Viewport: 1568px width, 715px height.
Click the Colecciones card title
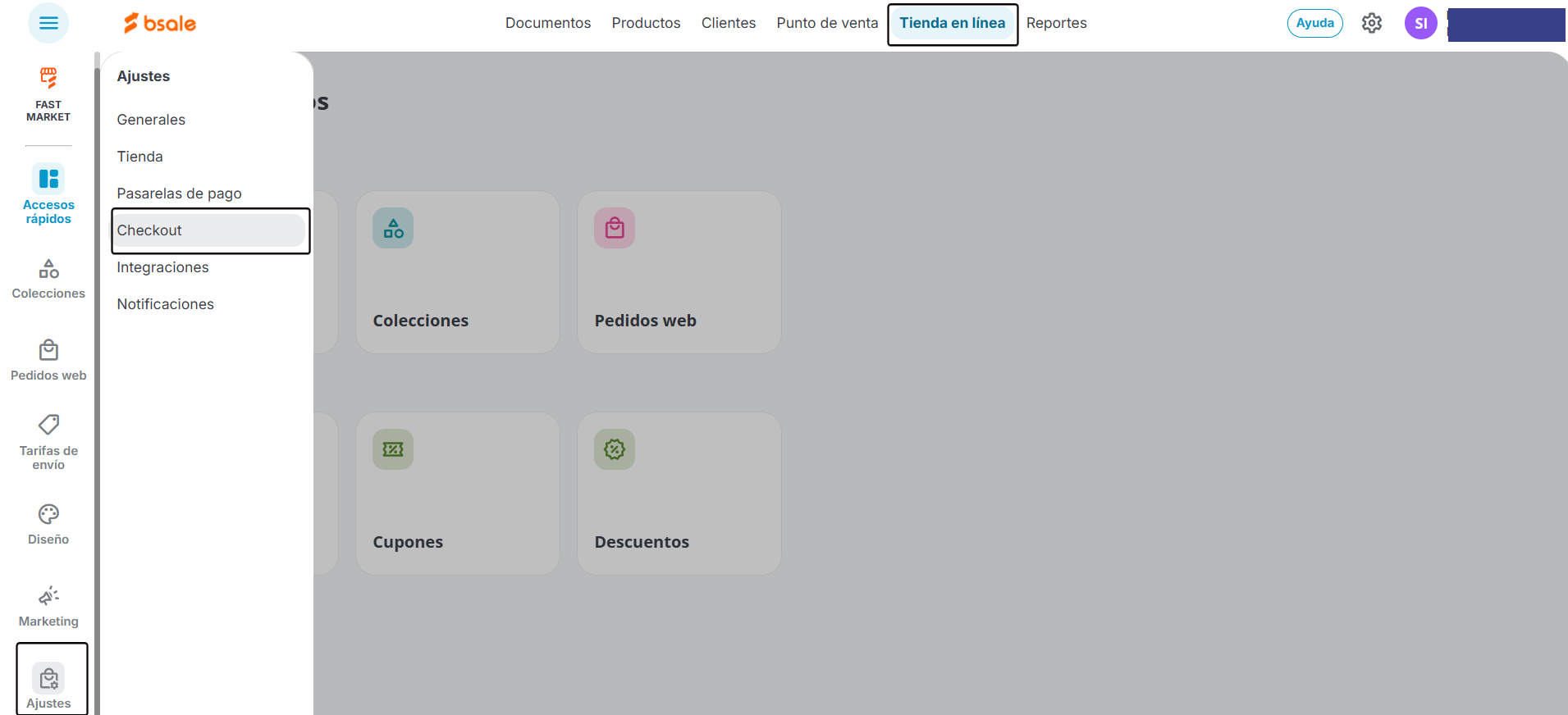click(x=421, y=321)
